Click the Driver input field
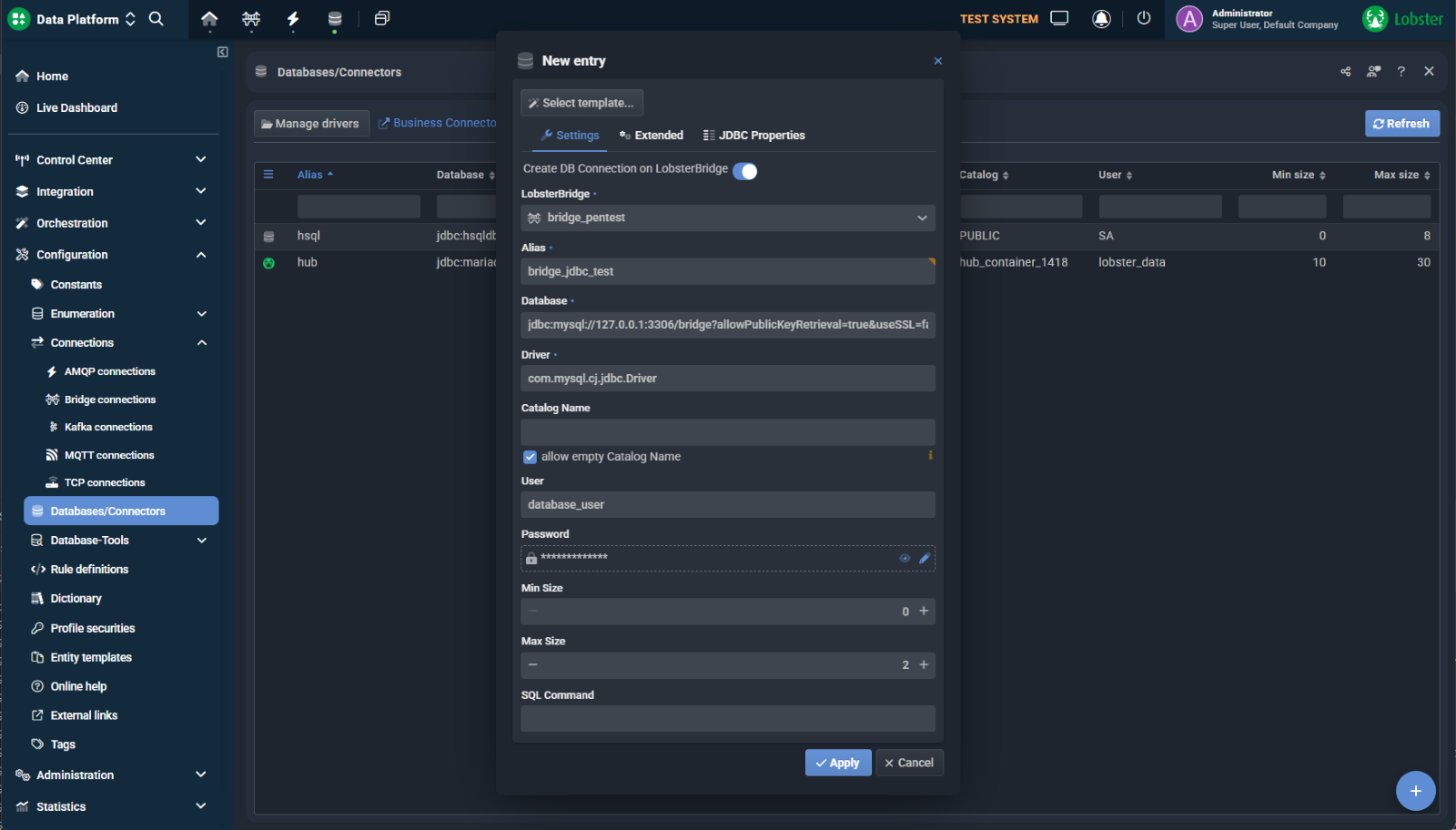 (728, 379)
